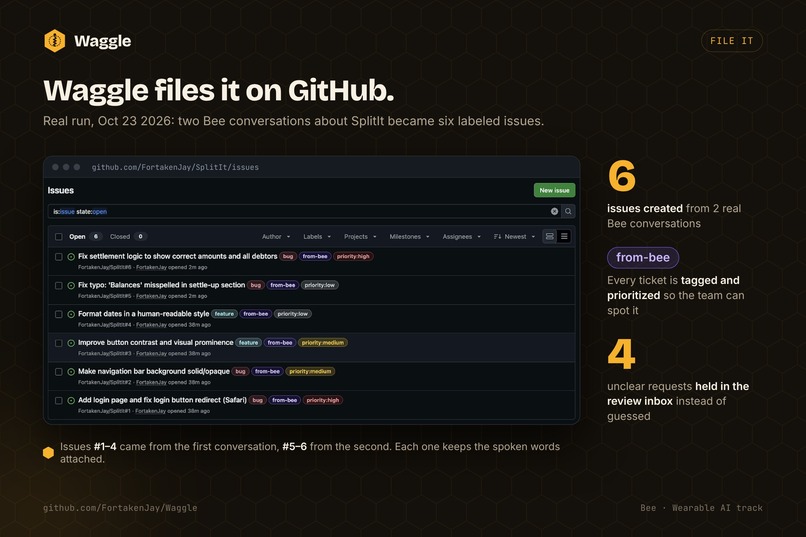The height and width of the screenshot is (537, 806).
Task: Open issue Add login page and fix login redirect
Action: 162,400
